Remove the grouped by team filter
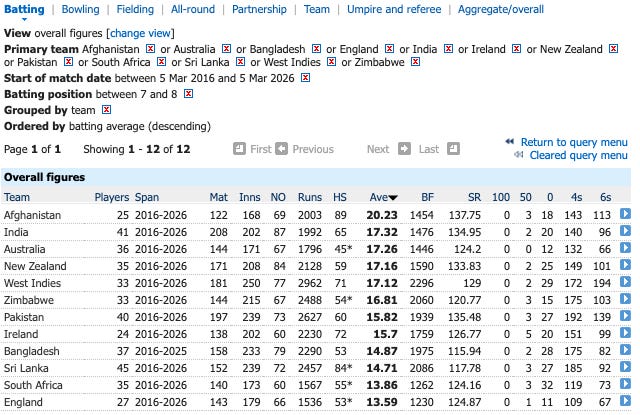640x415 pixels. pos(107,110)
